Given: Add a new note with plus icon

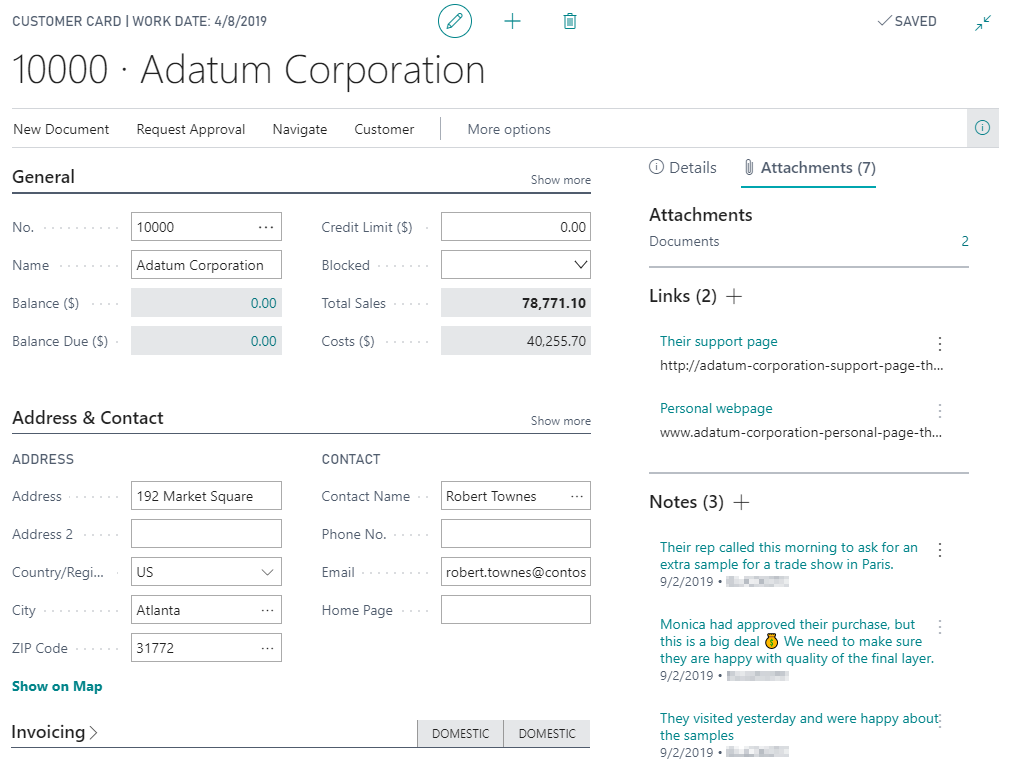Looking at the screenshot, I should pyautogui.click(x=741, y=502).
